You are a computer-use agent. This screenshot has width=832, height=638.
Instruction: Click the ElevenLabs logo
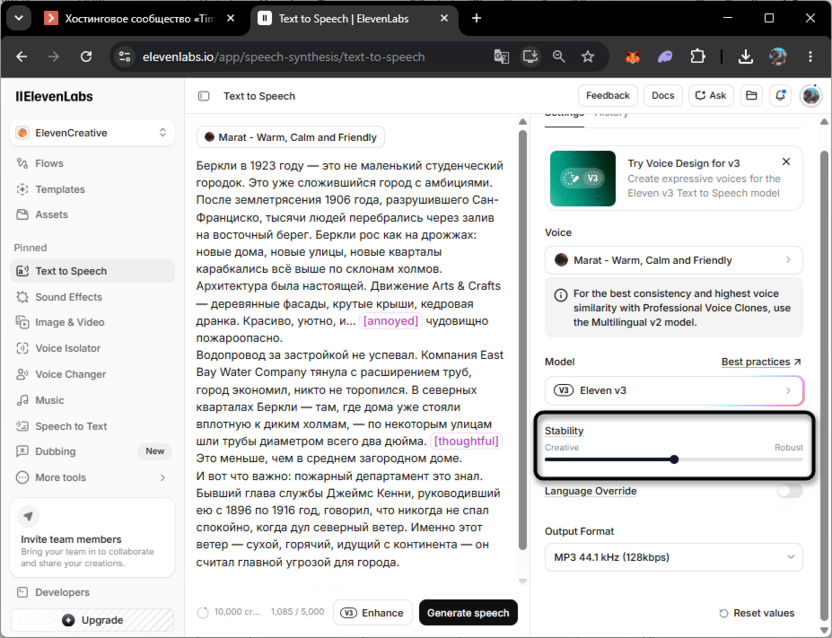pos(54,97)
